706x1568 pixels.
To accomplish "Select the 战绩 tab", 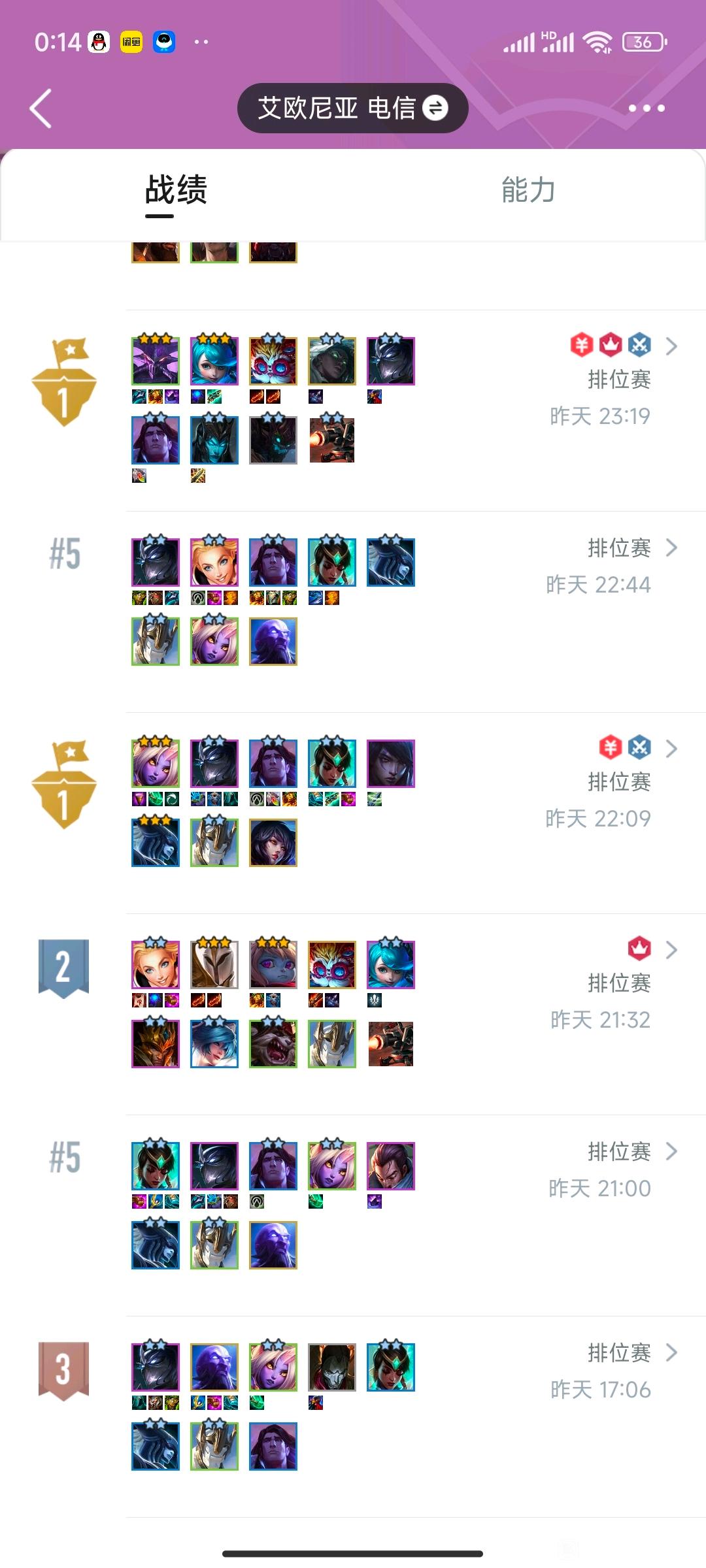I will 176,190.
